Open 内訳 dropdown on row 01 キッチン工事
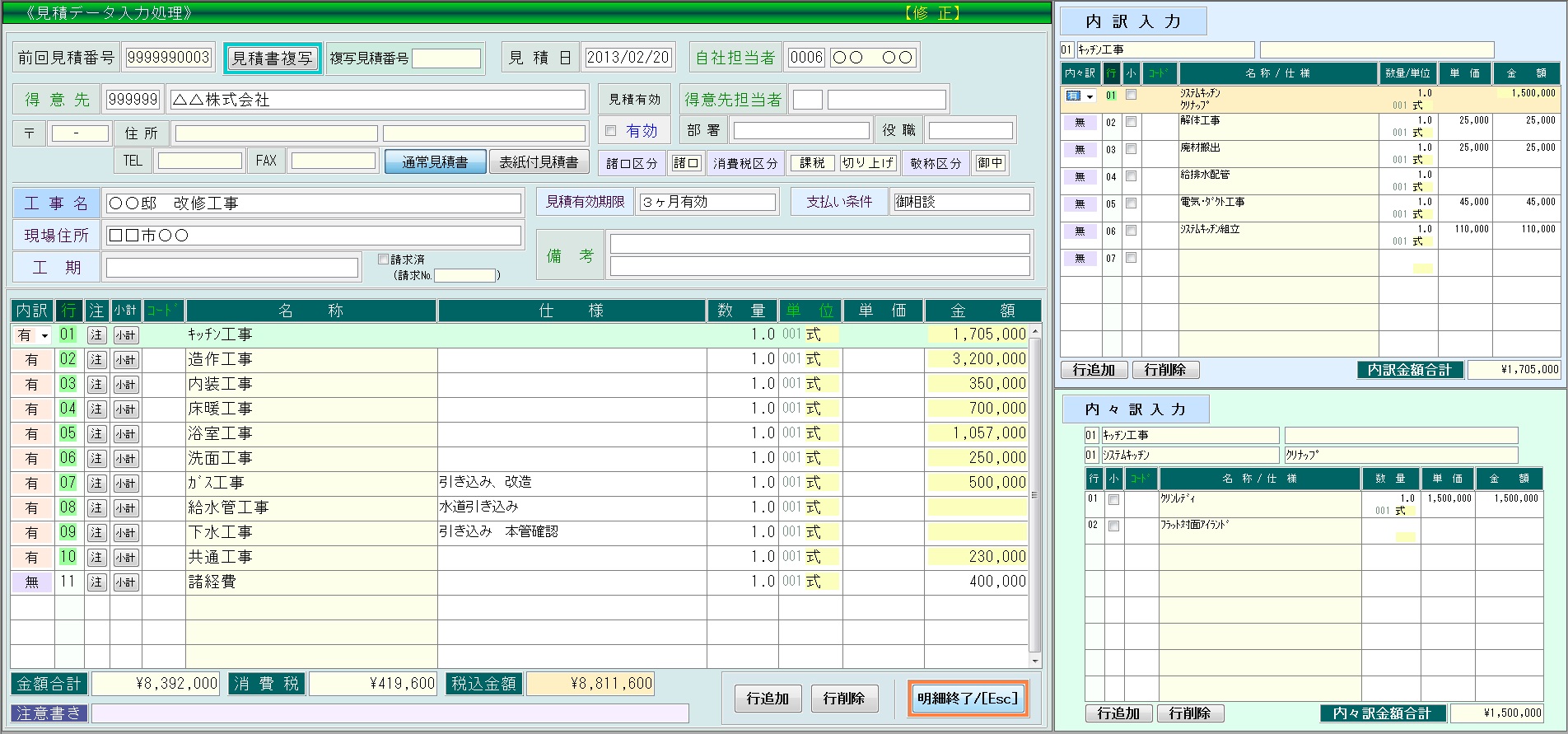This screenshot has width=1568, height=734. pos(44,335)
